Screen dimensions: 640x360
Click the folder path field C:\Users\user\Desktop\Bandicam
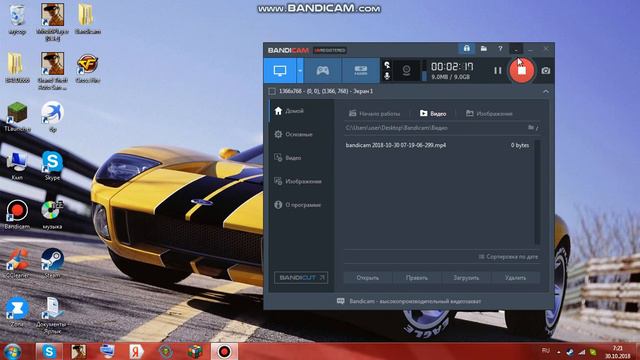pyautogui.click(x=435, y=128)
